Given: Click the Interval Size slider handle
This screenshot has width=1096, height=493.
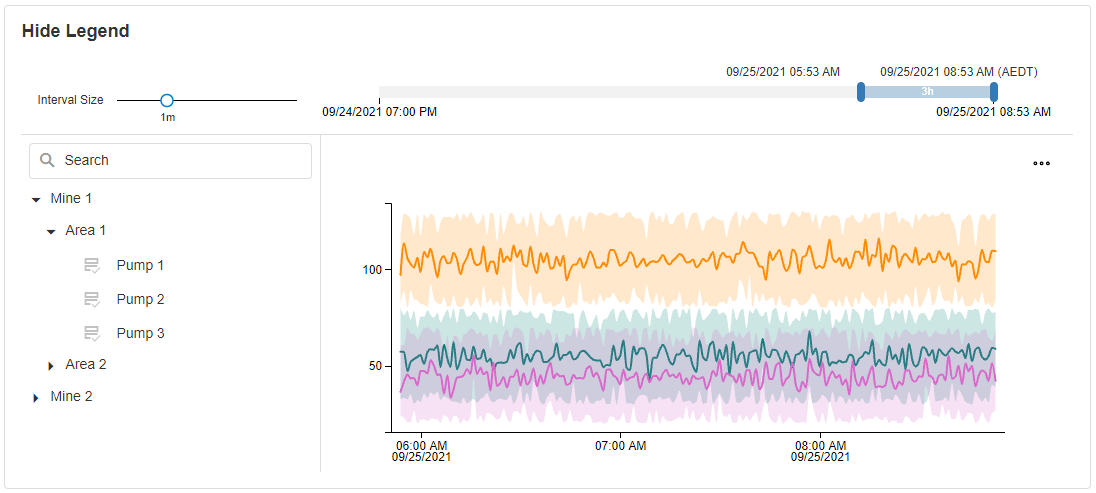Looking at the screenshot, I should 167,100.
